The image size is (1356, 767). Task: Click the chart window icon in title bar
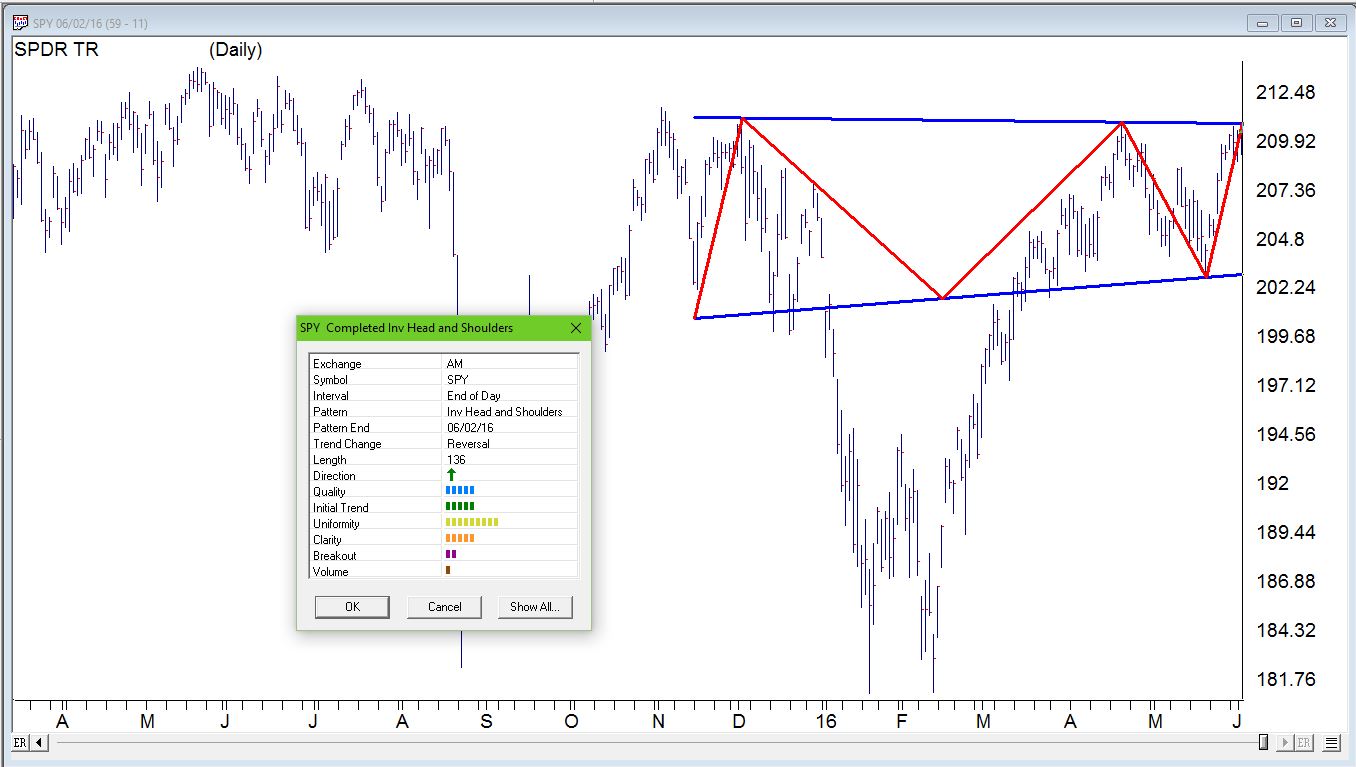(20, 23)
